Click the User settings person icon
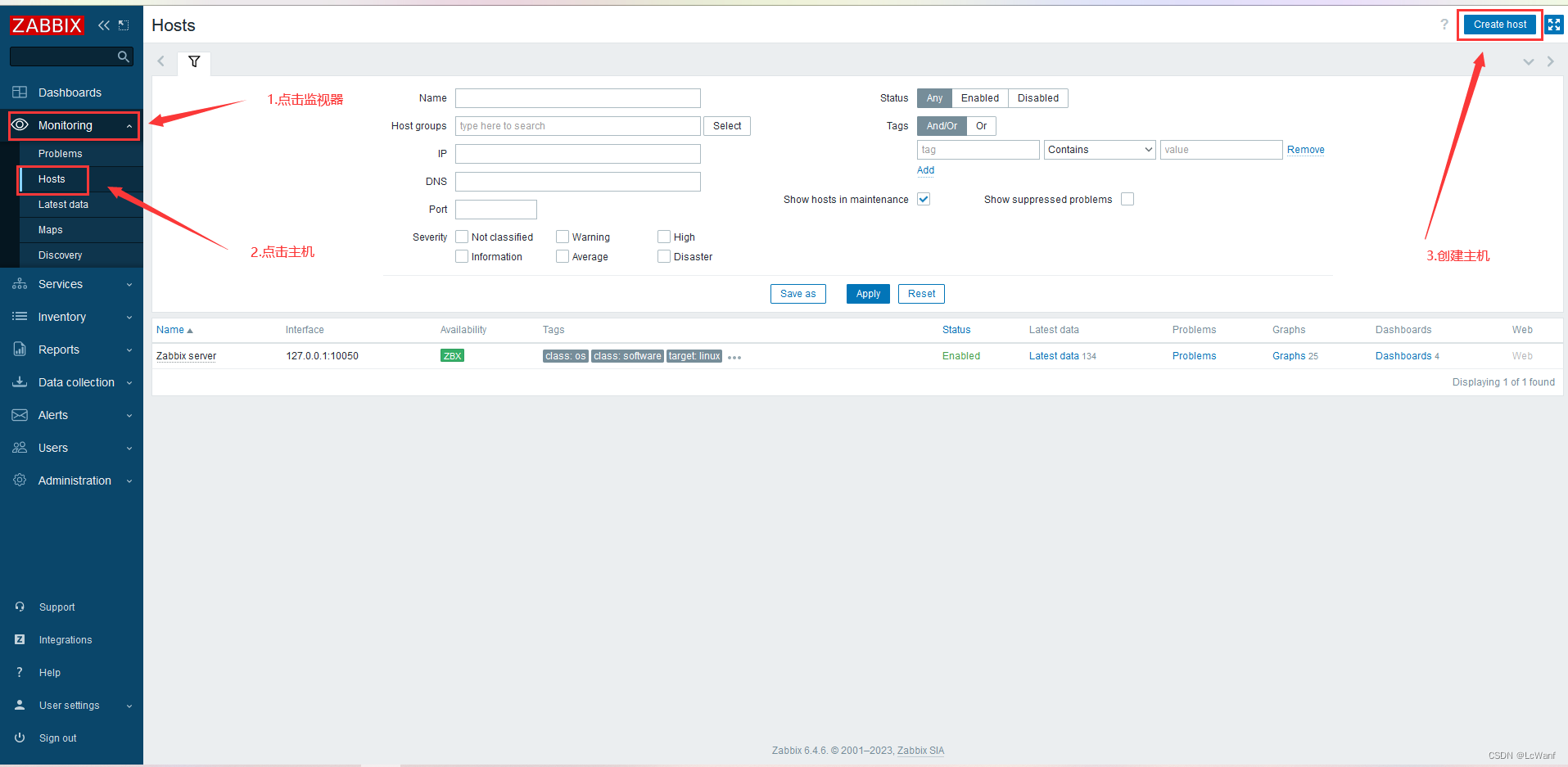 [20, 705]
